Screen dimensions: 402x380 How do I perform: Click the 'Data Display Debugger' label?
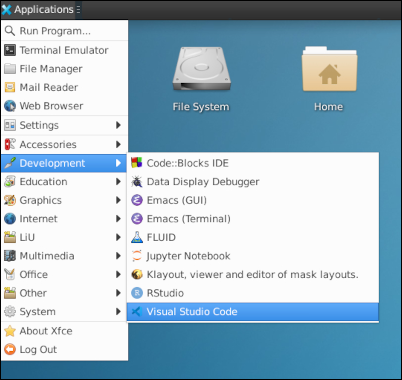[x=203, y=182]
